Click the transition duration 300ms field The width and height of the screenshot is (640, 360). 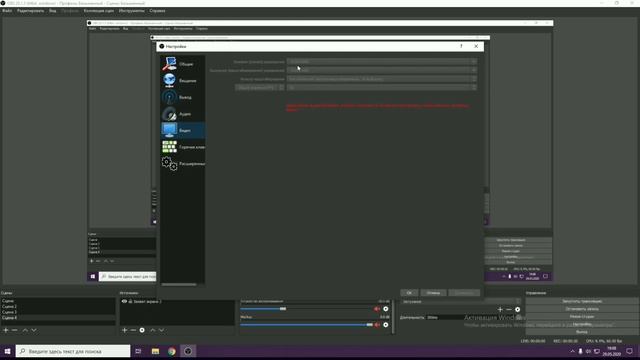click(473, 317)
